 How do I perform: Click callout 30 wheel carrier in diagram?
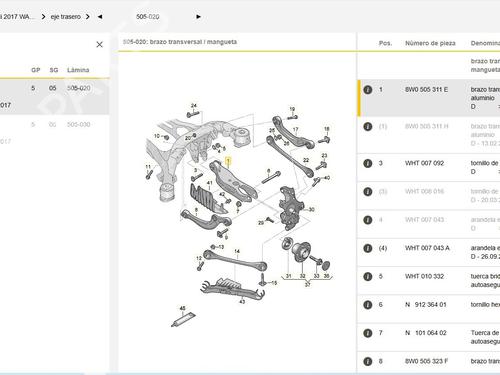[312, 210]
